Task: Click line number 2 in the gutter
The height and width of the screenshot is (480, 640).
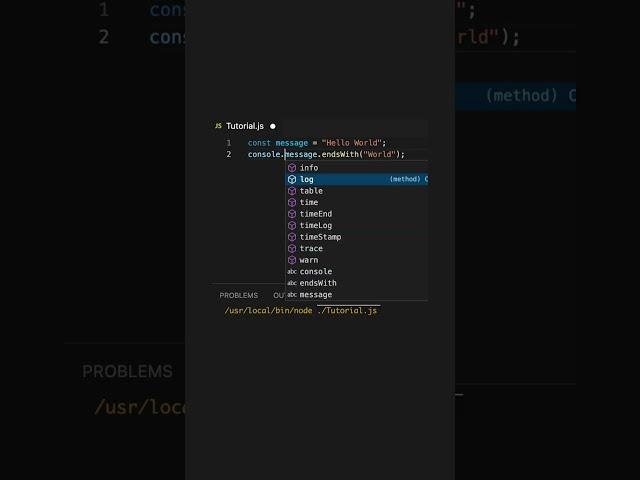Action: (229, 154)
